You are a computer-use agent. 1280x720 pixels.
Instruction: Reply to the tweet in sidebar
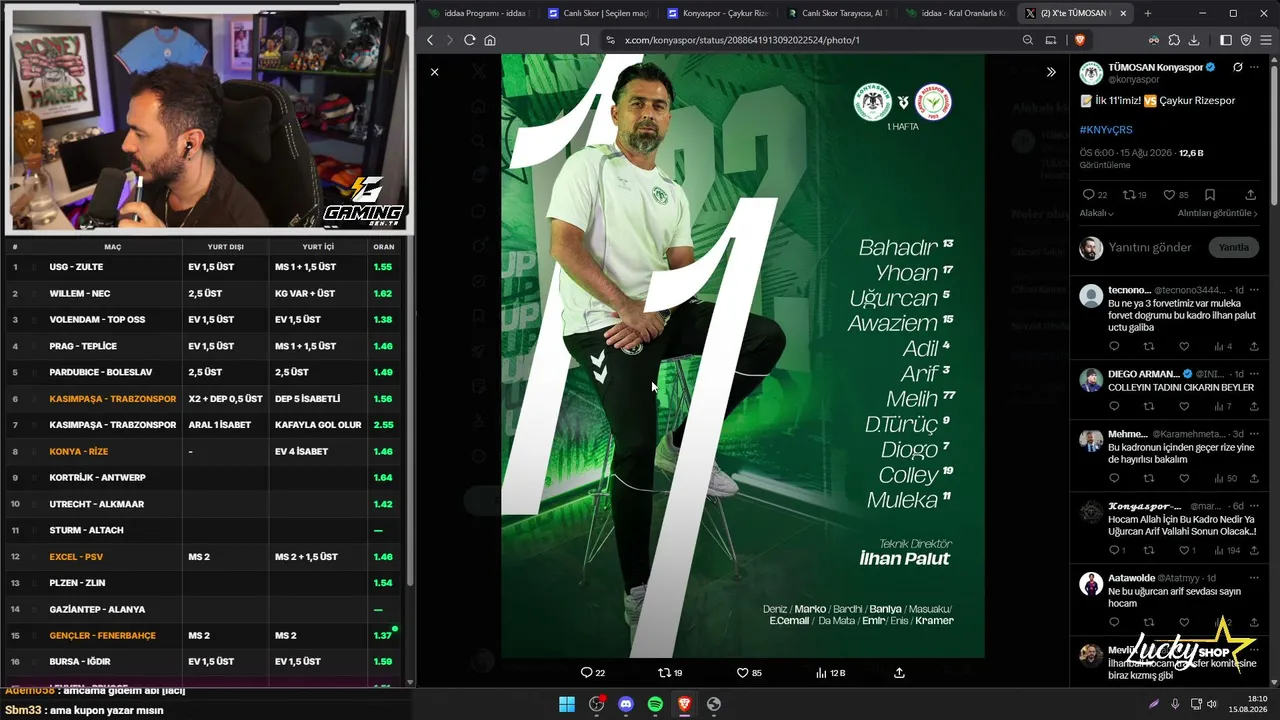(x=1095, y=195)
